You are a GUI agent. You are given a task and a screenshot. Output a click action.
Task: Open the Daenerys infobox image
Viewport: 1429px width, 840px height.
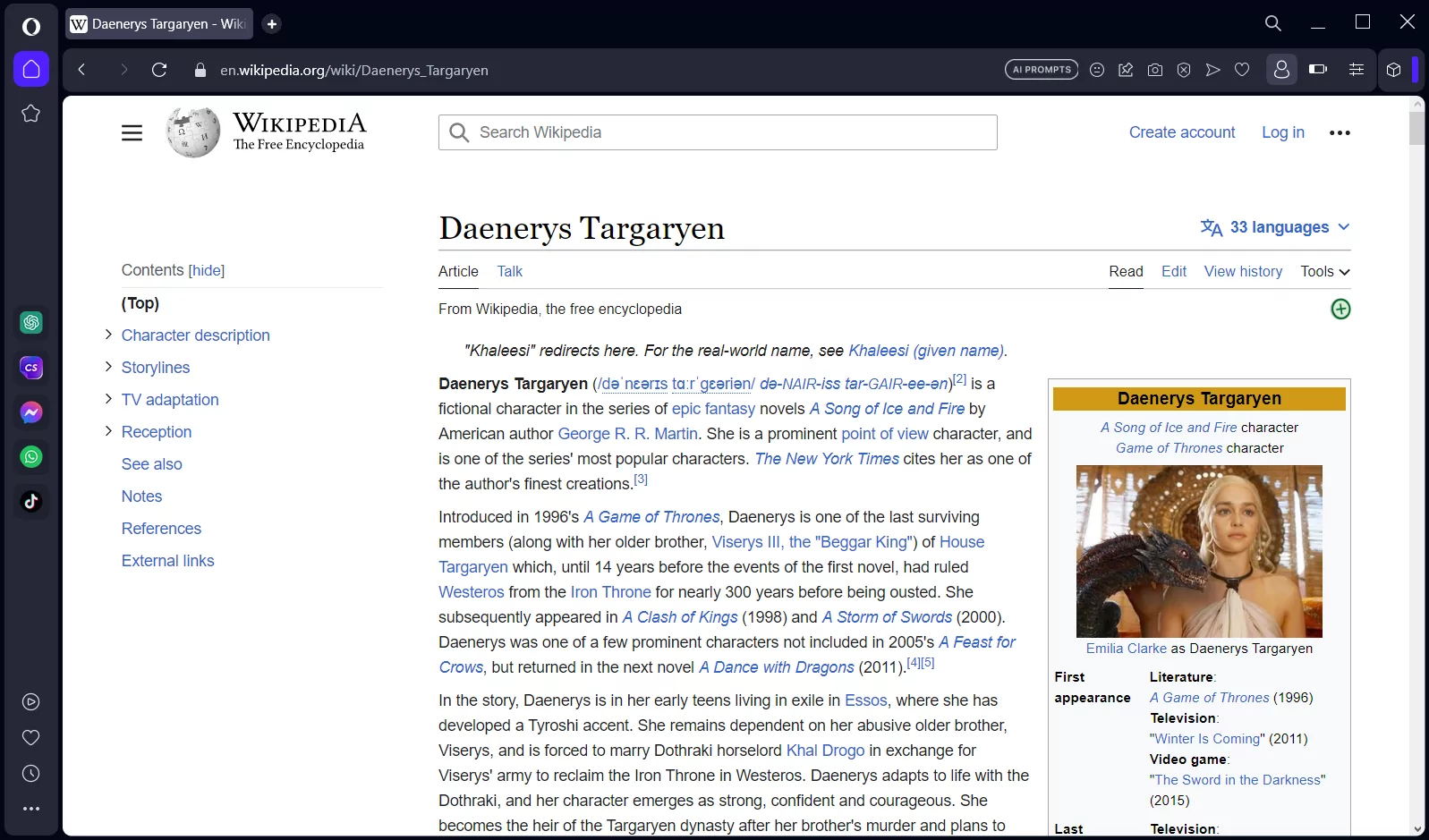coord(1199,551)
